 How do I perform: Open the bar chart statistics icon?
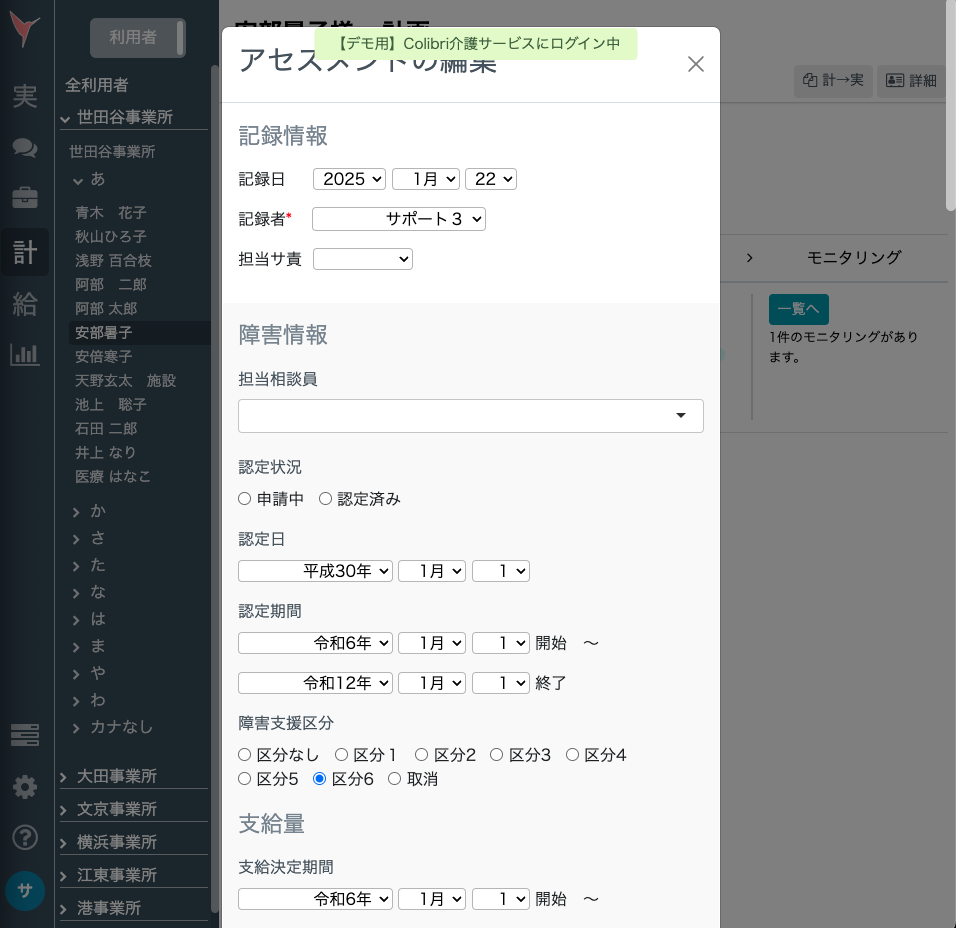(25, 355)
